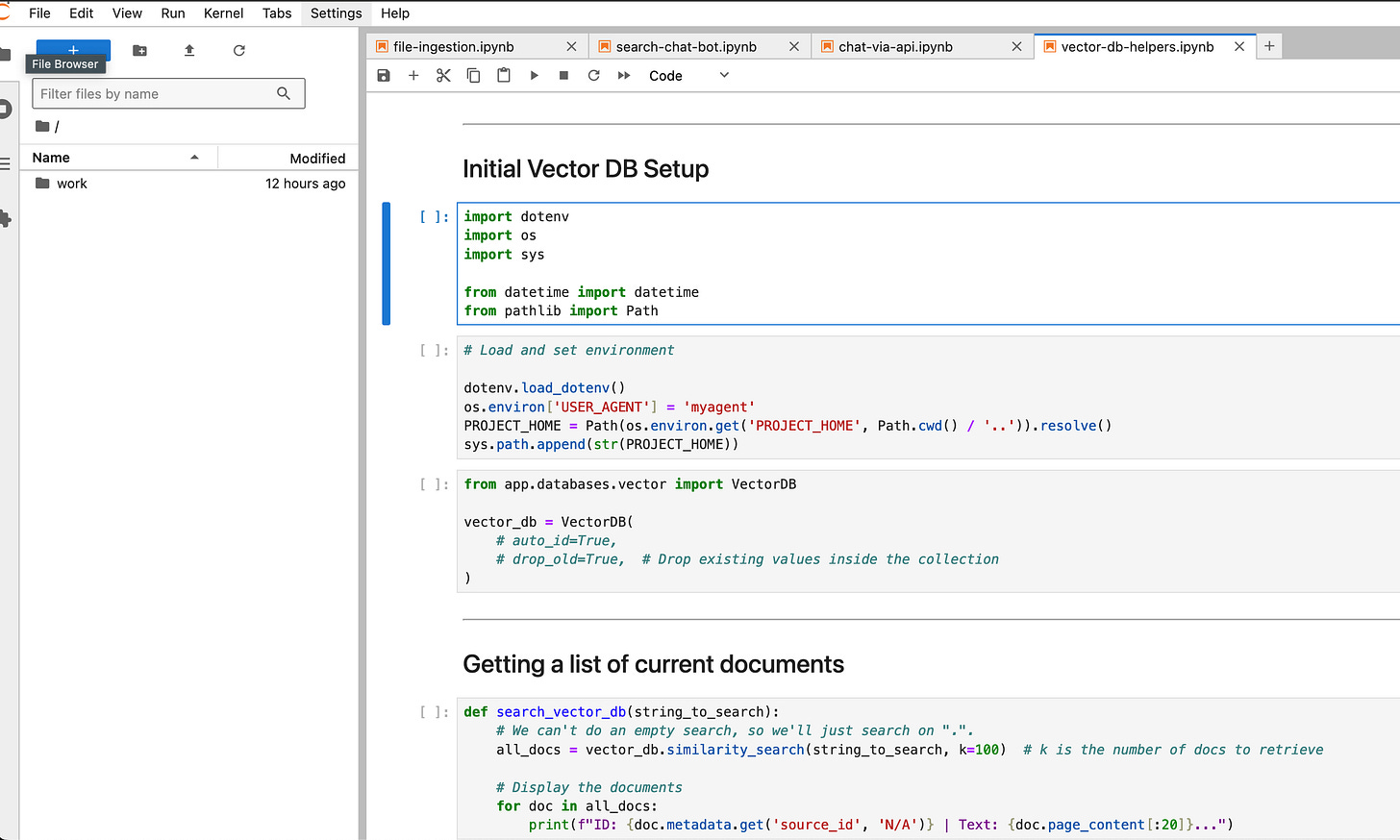Restart kernel and run all cells
The height and width of the screenshot is (840, 1400).
tap(624, 76)
